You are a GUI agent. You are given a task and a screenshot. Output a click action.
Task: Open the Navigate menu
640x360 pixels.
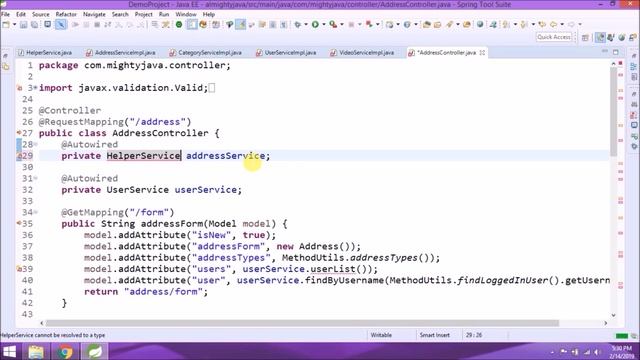click(94, 14)
